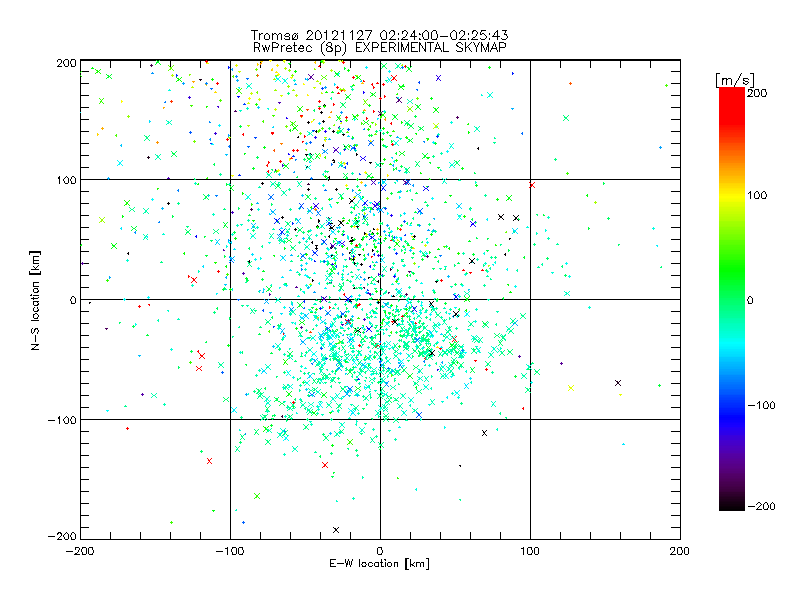
Task: Click the 'N-S location [km]' axis label
Action: tap(35, 300)
